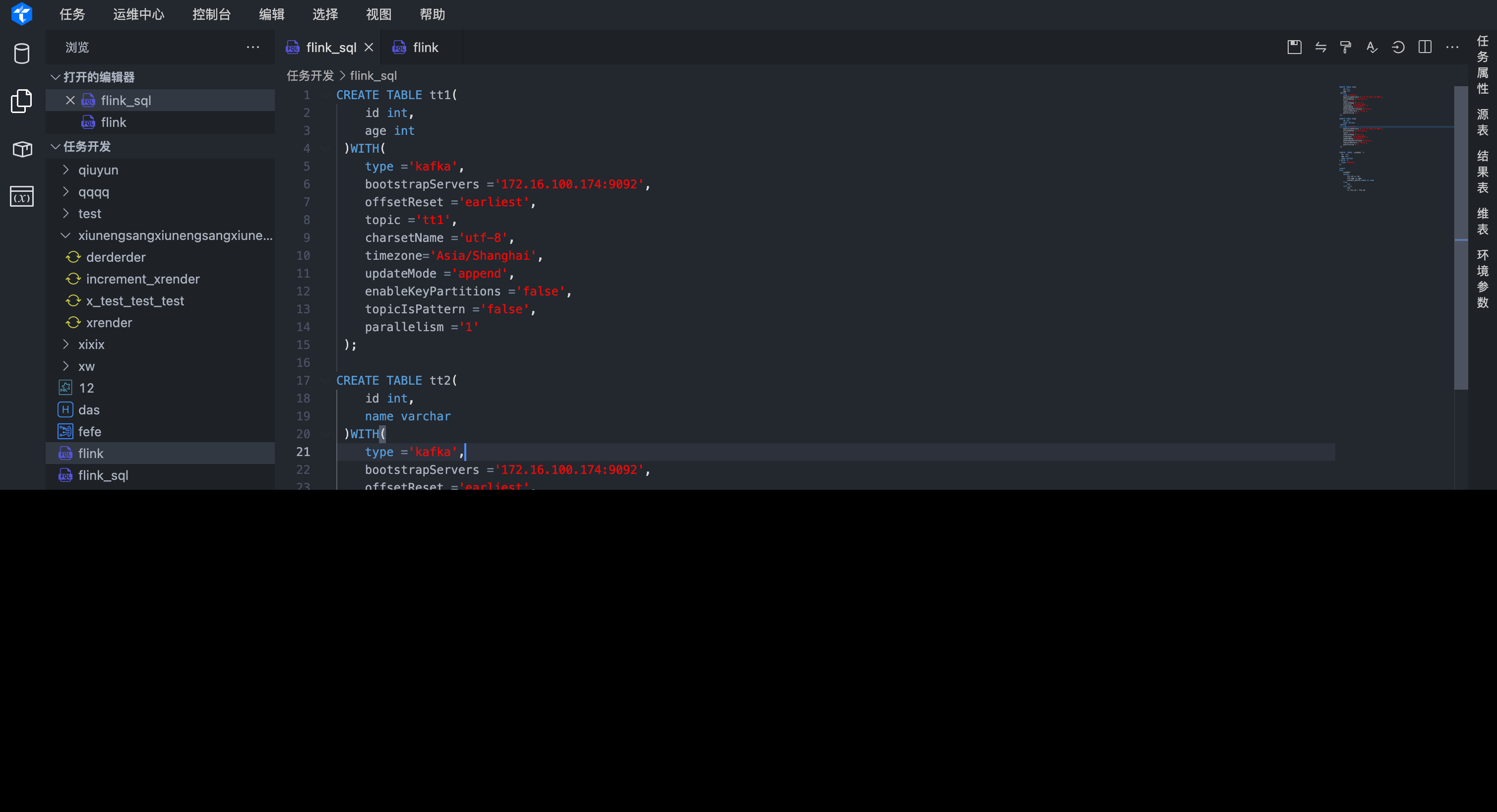This screenshot has height=812, width=1497.
Task: Expand the qiuyun folder
Action: pos(98,170)
